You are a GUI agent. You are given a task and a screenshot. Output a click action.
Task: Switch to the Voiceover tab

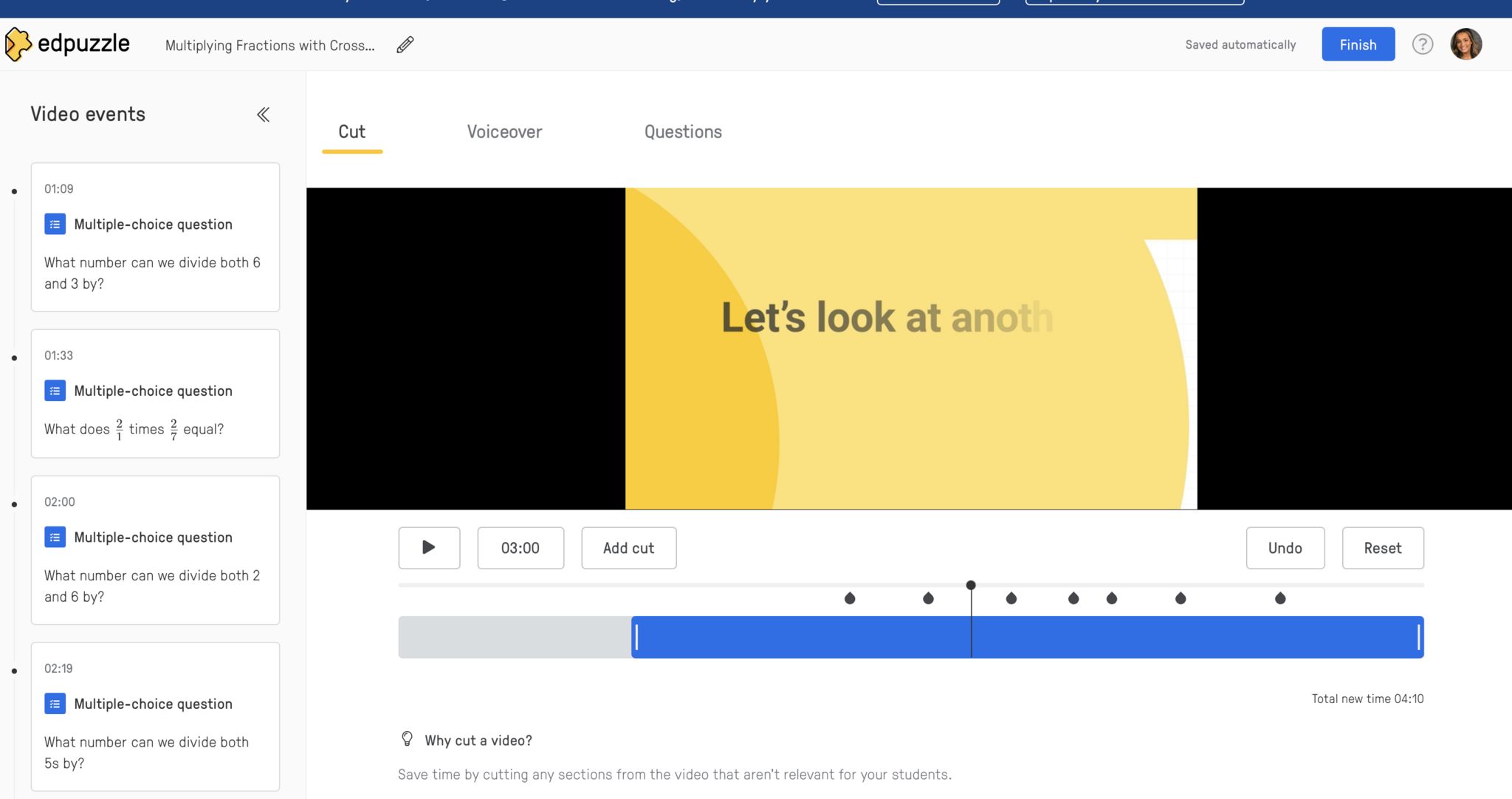[504, 132]
